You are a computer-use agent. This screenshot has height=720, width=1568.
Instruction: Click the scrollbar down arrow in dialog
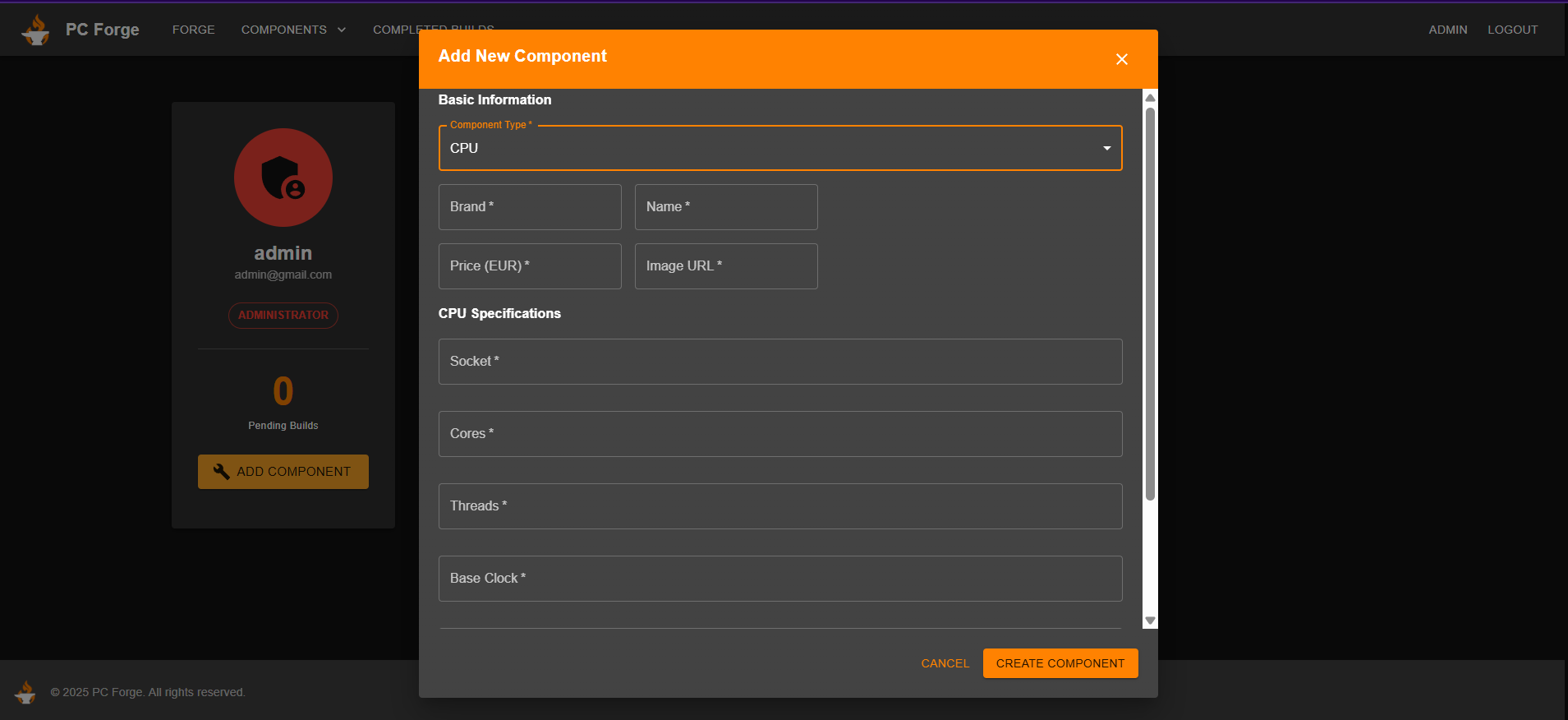point(1150,621)
